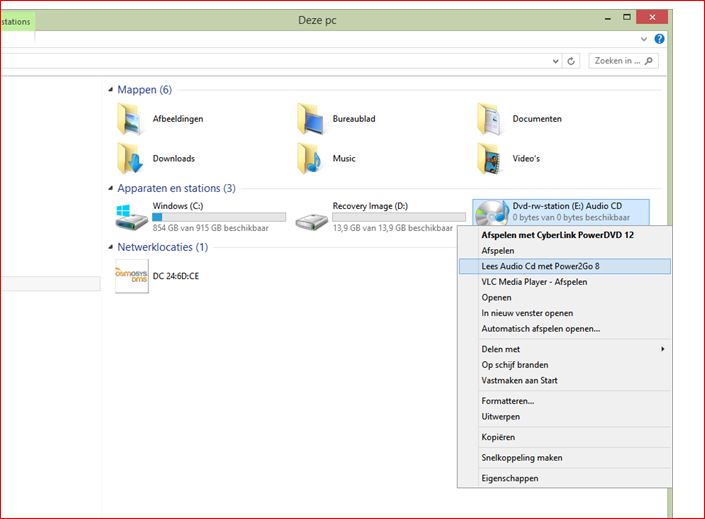This screenshot has width=705, height=519.
Task: Open Eigenschappen of the drive
Action: pos(564,479)
